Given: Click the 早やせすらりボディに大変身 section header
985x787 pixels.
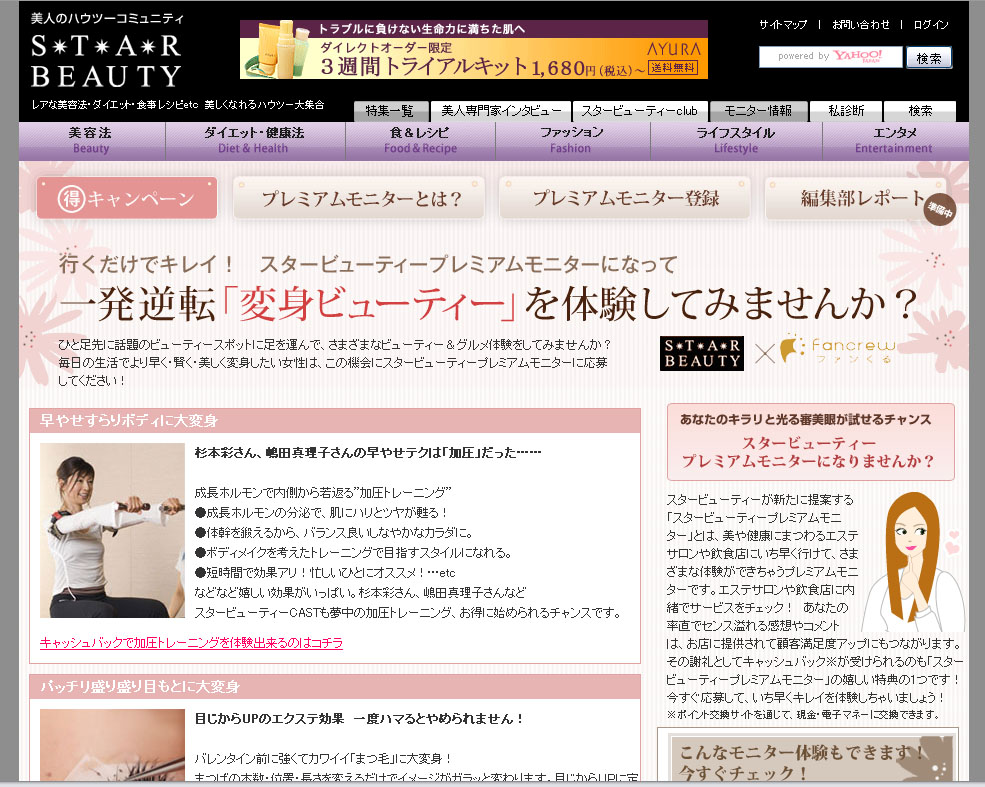Looking at the screenshot, I should click(335, 421).
